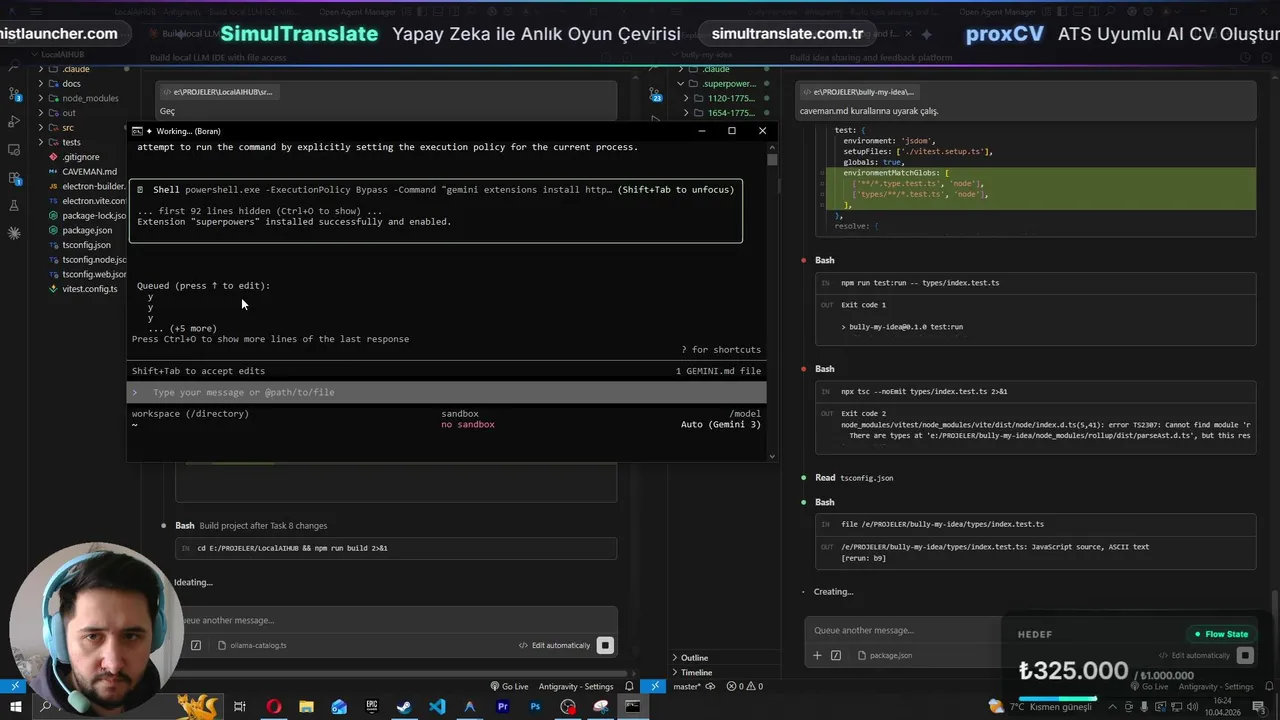Image resolution: width=1280 pixels, height=720 pixels.
Task: Click the e:\PROJELER\LocalAIHUB\sr... file reference chip
Action: pos(217,92)
